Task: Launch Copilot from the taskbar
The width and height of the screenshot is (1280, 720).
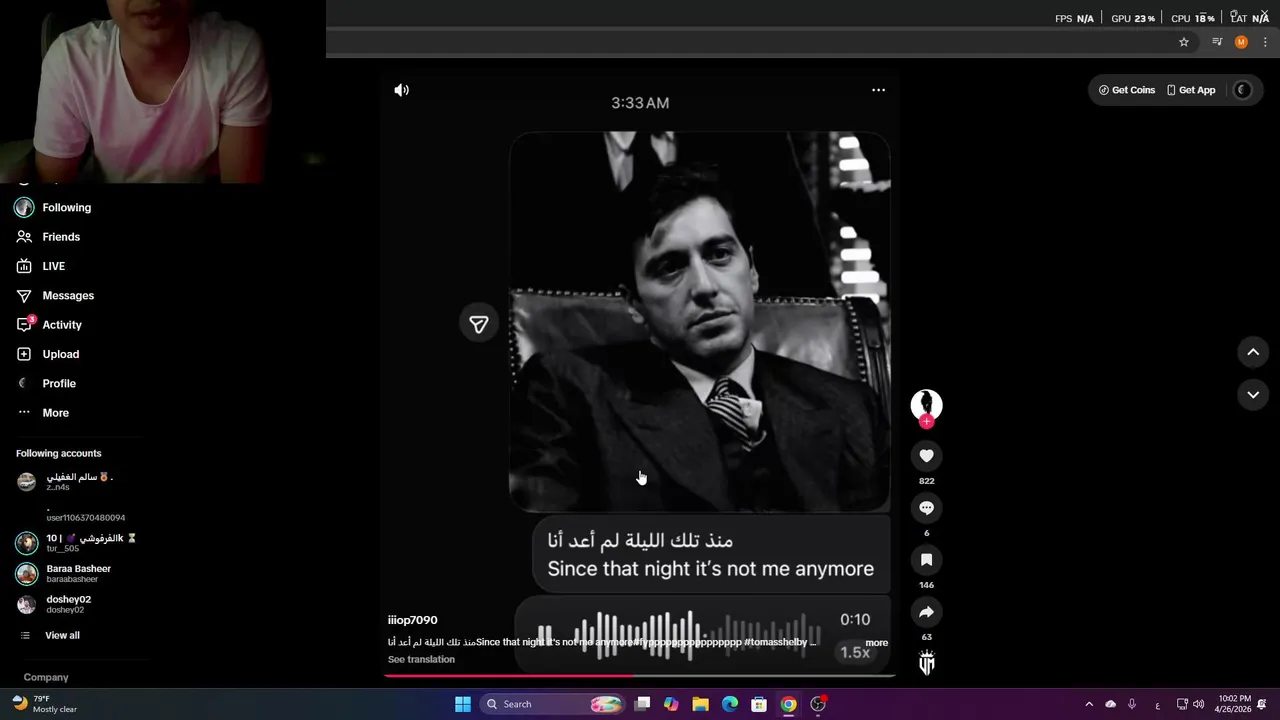Action: tap(671, 704)
